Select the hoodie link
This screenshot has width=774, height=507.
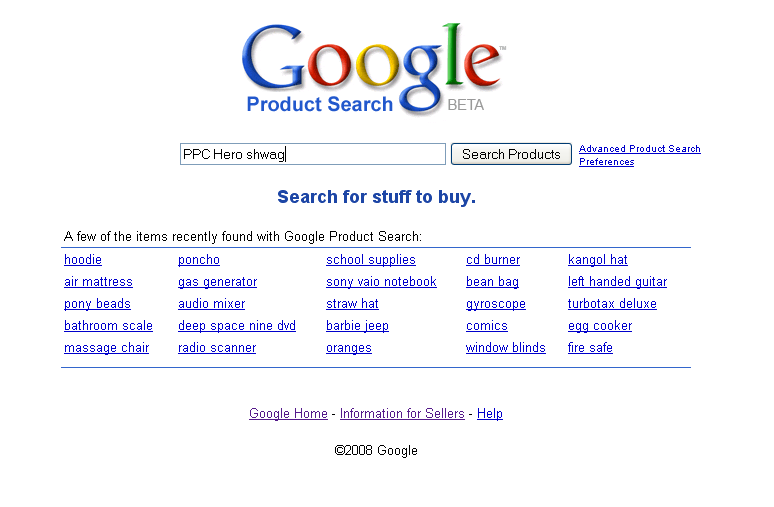tap(83, 260)
